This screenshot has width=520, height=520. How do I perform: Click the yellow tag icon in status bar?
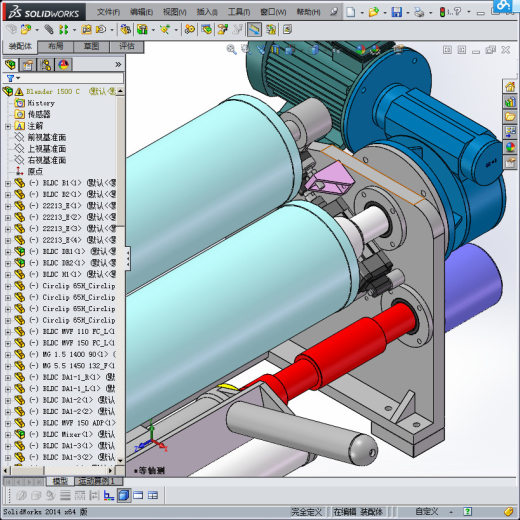tap(509, 511)
